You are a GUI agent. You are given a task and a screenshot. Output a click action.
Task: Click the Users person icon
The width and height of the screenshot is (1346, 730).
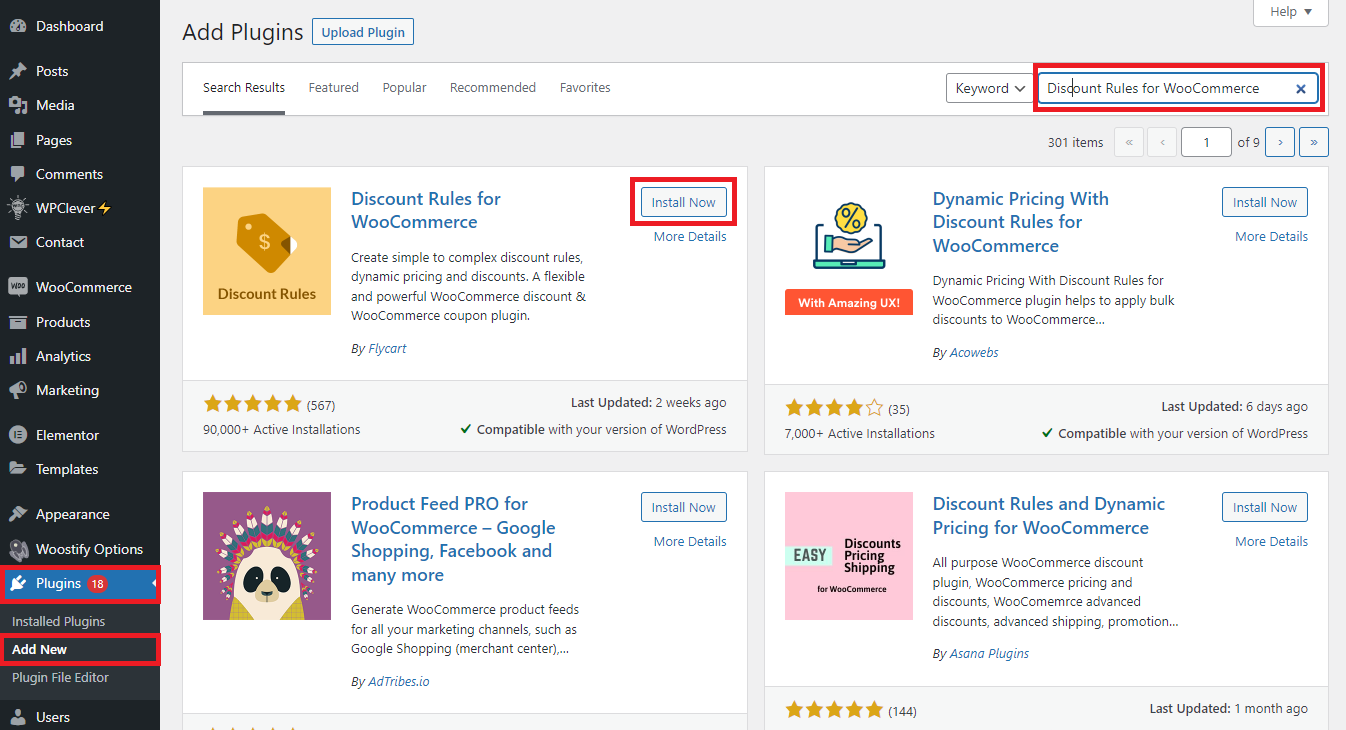point(18,717)
